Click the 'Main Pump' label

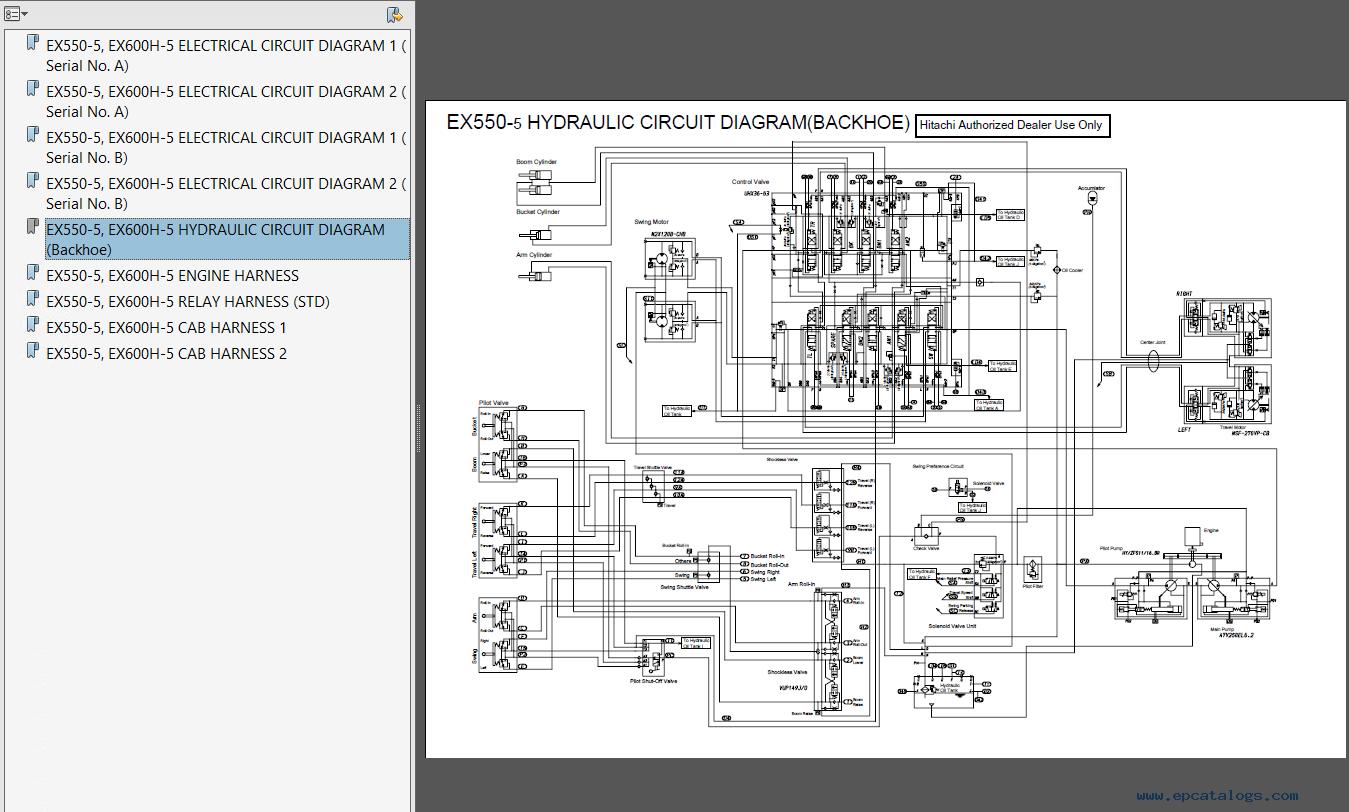[x=1221, y=629]
